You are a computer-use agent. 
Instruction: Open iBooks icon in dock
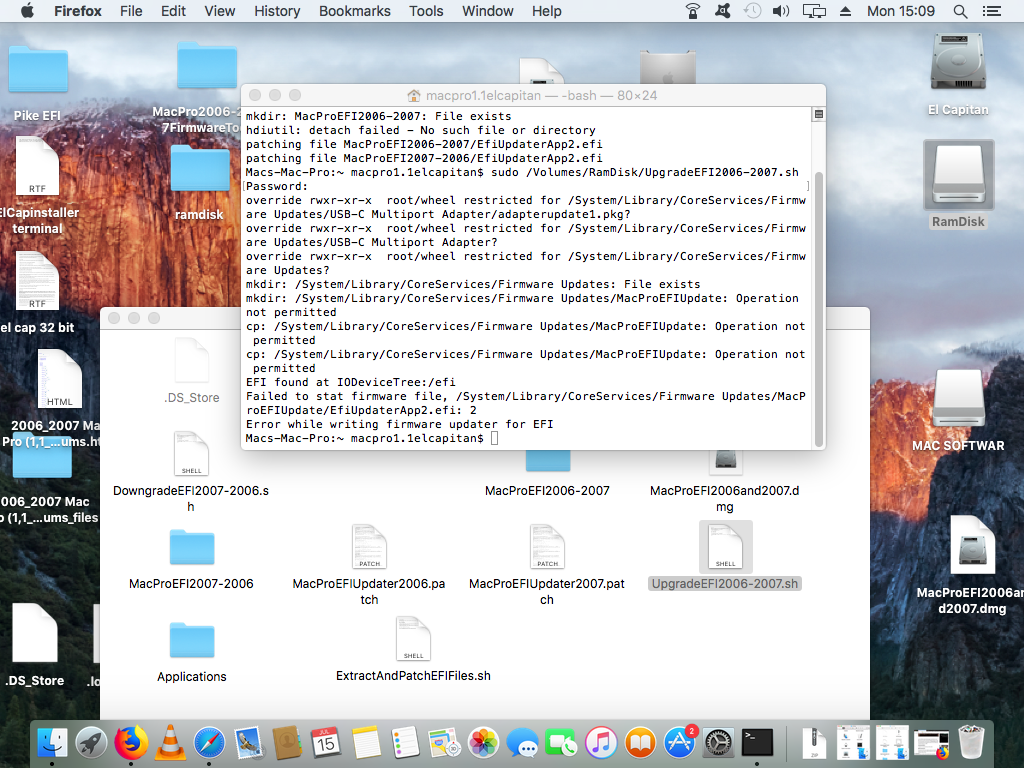pos(640,743)
